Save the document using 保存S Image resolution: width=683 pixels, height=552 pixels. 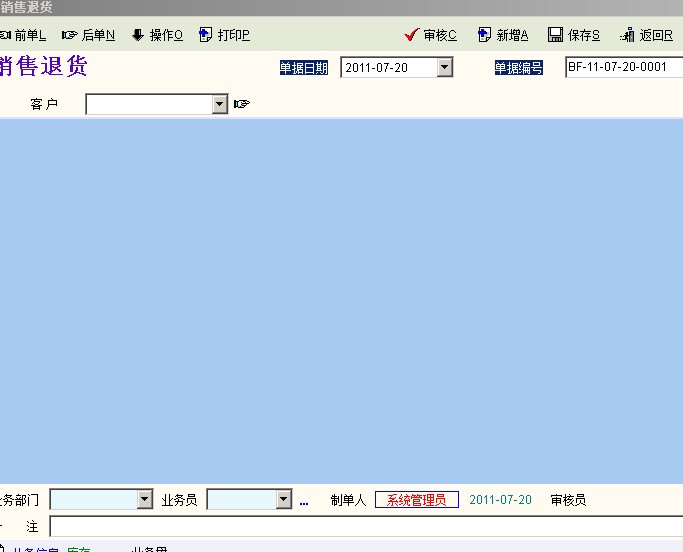coord(574,35)
